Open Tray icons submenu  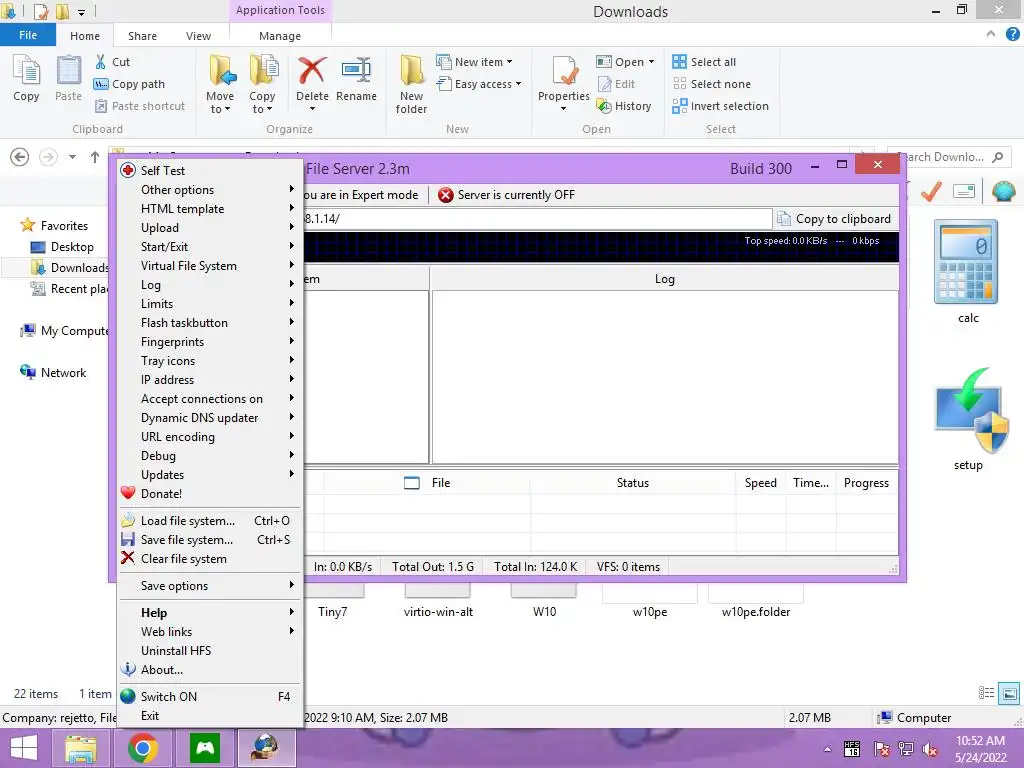pos(209,360)
